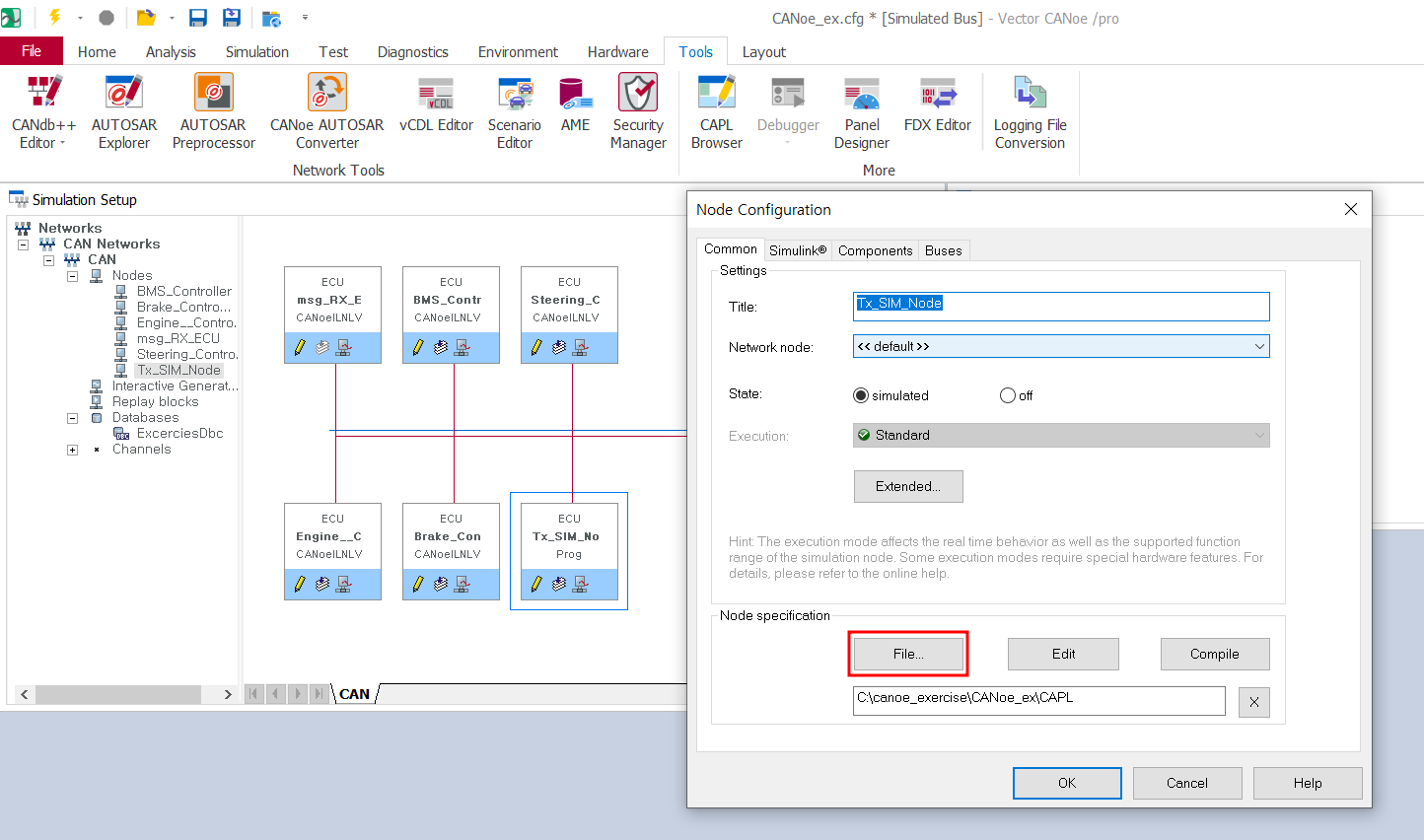
Task: Launch the Scenario Editor
Action: (x=515, y=111)
